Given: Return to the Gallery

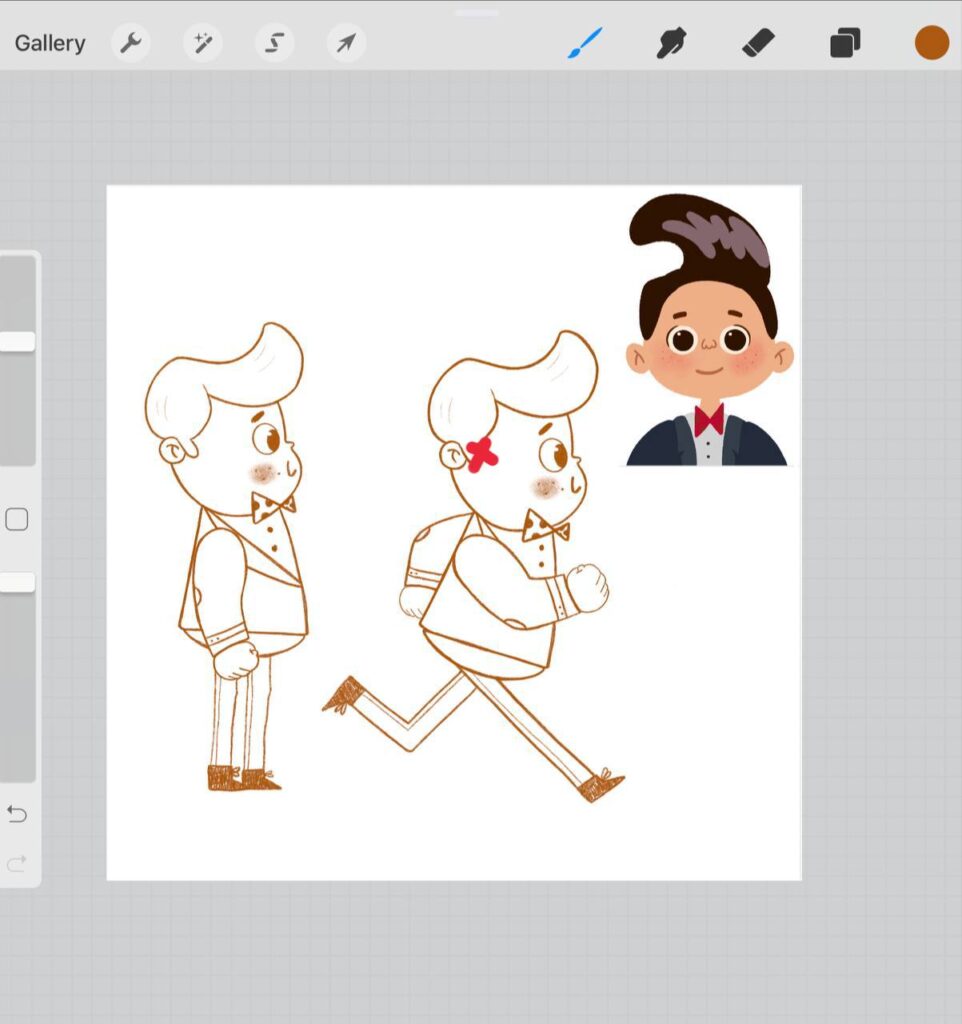Looking at the screenshot, I should (50, 43).
